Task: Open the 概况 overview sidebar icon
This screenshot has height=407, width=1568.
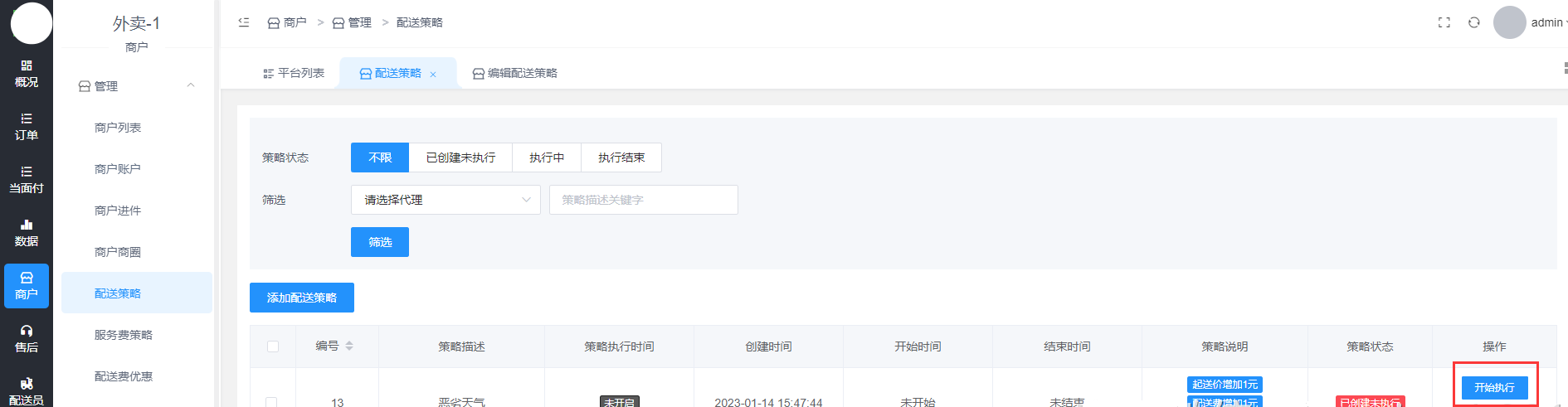Action: (27, 74)
